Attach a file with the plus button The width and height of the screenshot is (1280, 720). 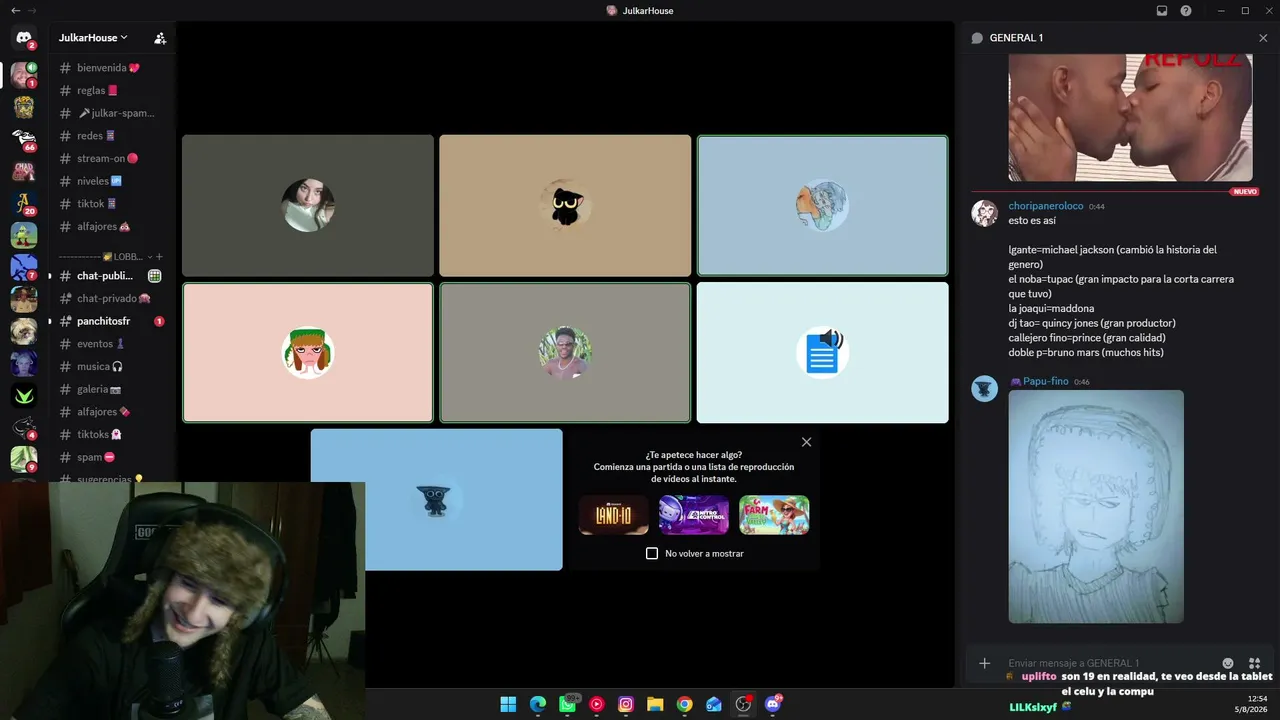coord(985,663)
